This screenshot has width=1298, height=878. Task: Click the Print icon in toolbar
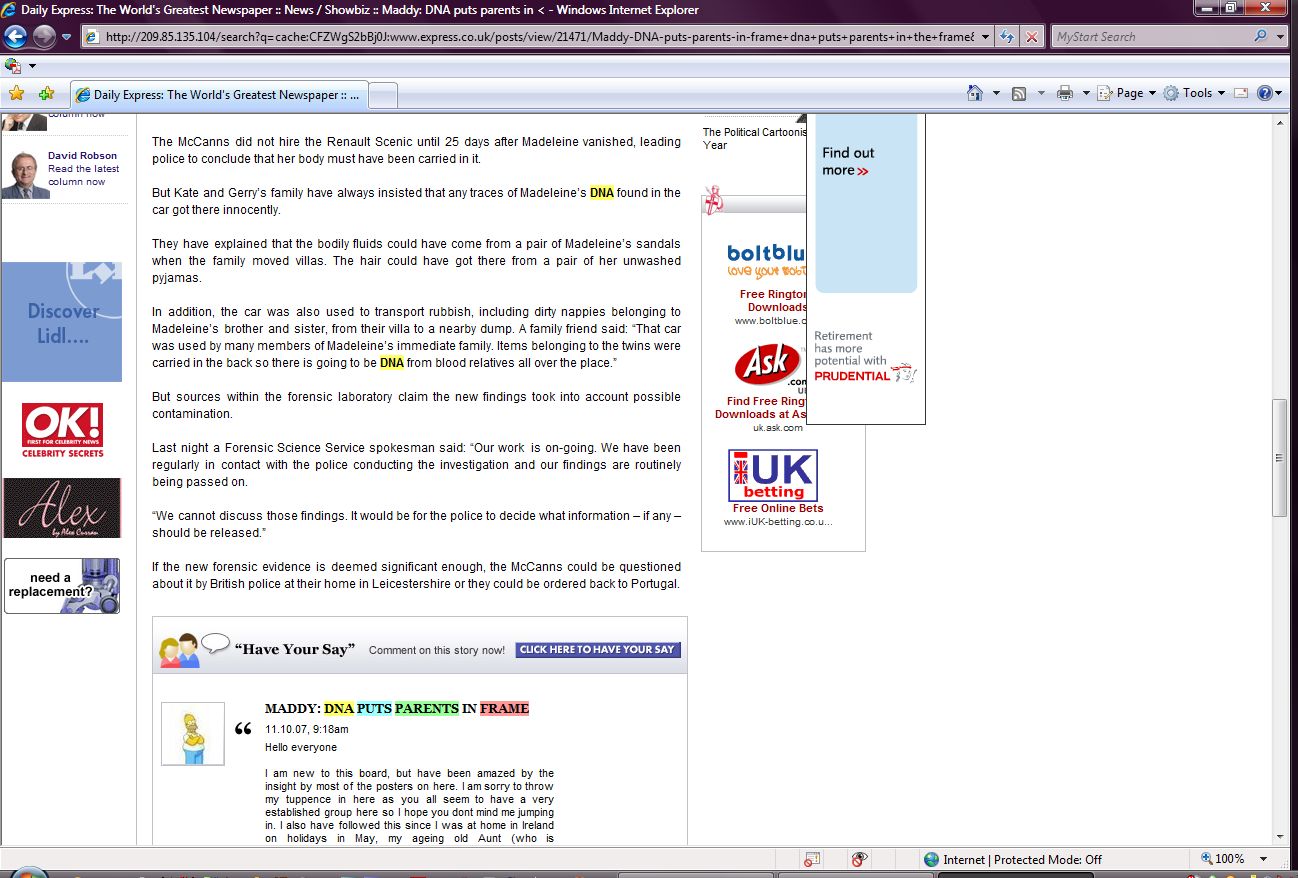point(1065,93)
